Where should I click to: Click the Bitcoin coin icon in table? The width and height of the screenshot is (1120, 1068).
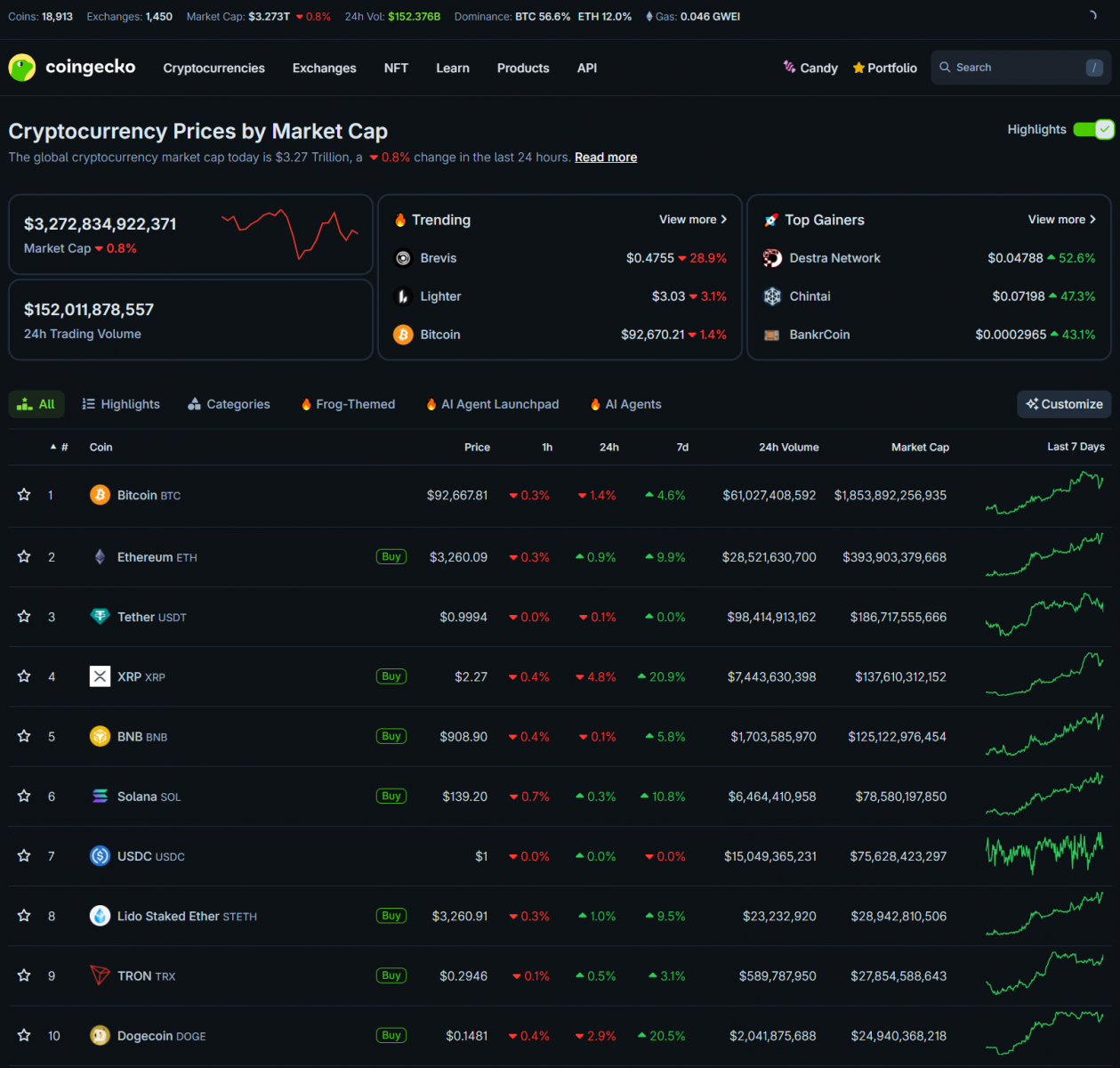pos(100,495)
